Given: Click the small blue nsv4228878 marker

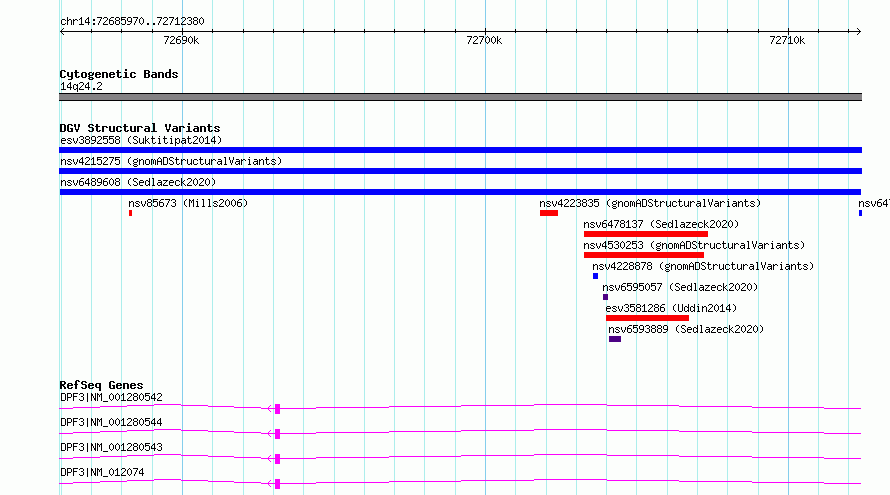Looking at the screenshot, I should click(595, 276).
